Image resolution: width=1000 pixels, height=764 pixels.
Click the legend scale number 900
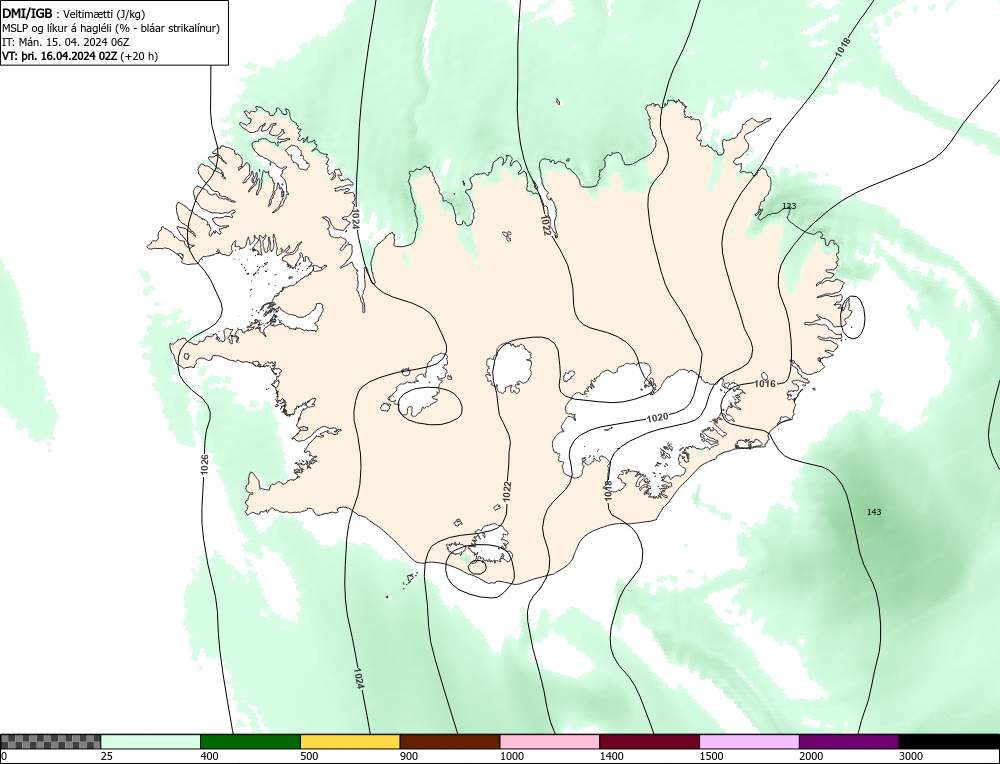point(408,756)
